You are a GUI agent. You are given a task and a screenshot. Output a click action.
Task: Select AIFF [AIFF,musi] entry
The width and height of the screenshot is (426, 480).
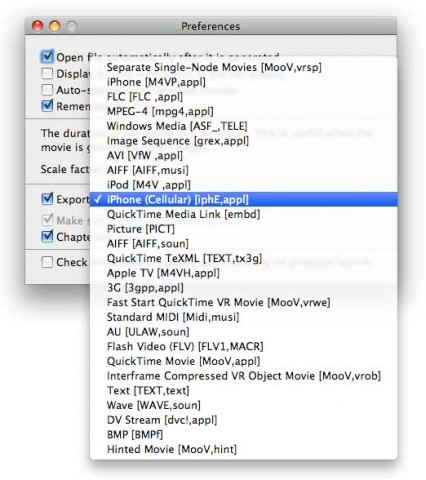tap(243, 170)
